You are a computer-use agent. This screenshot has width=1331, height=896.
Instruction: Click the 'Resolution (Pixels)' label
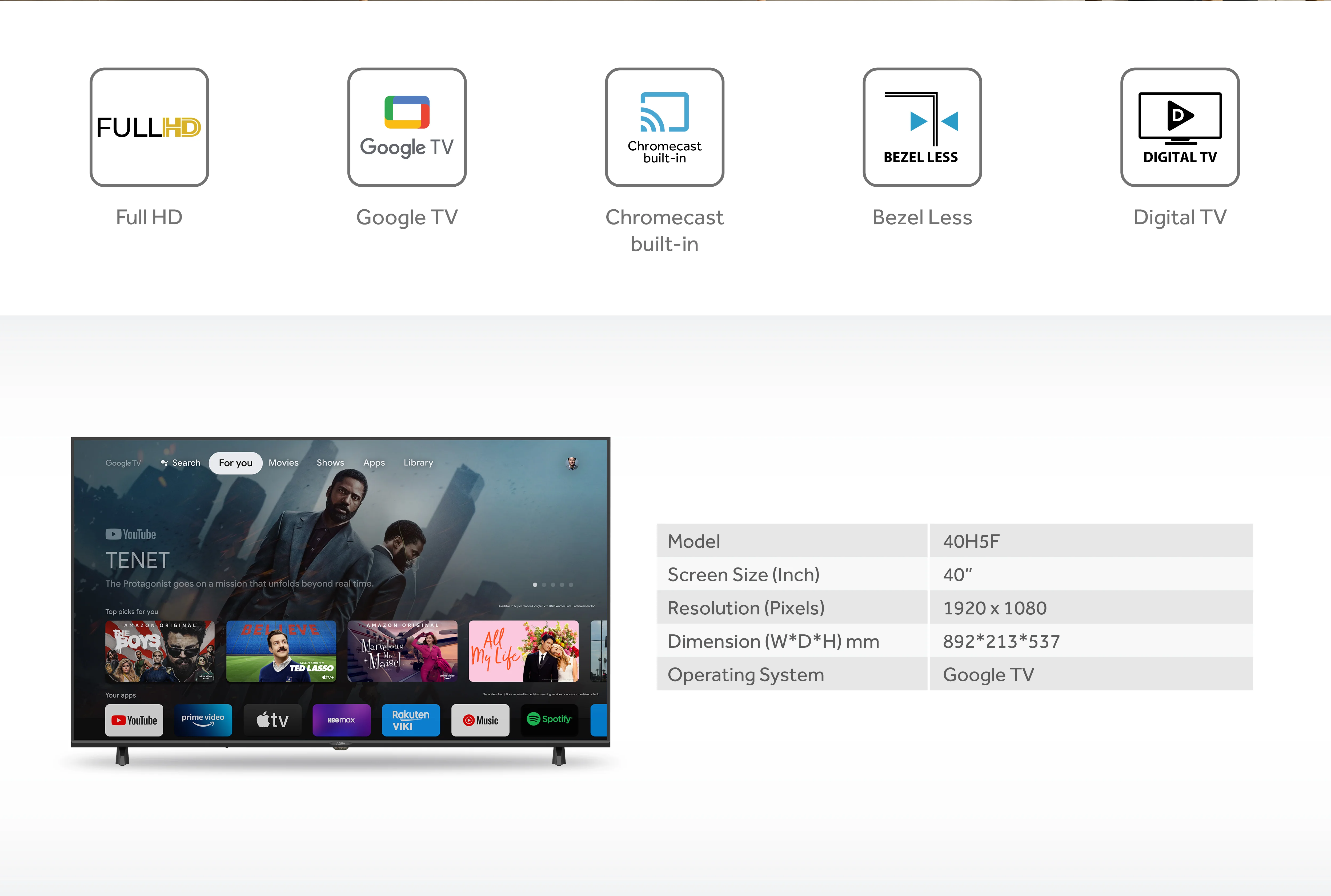746,608
